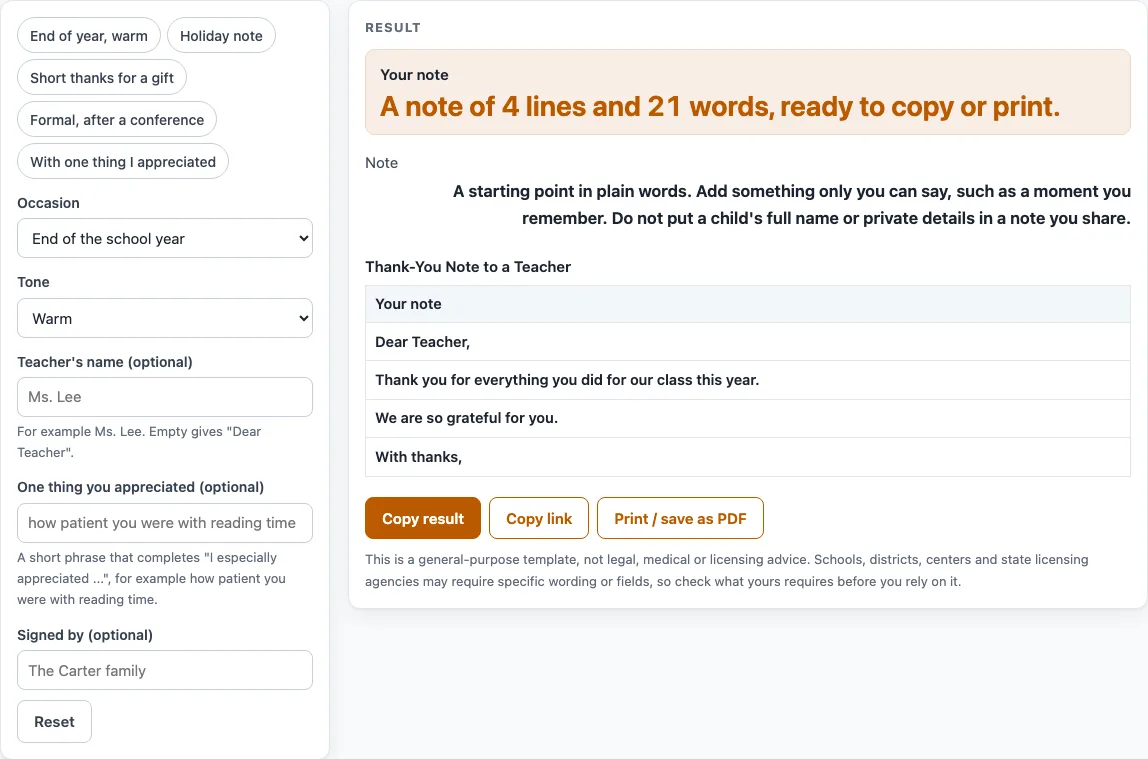Open "Print / save as PDF"
Screen dimensions: 1148x759
click(680, 518)
